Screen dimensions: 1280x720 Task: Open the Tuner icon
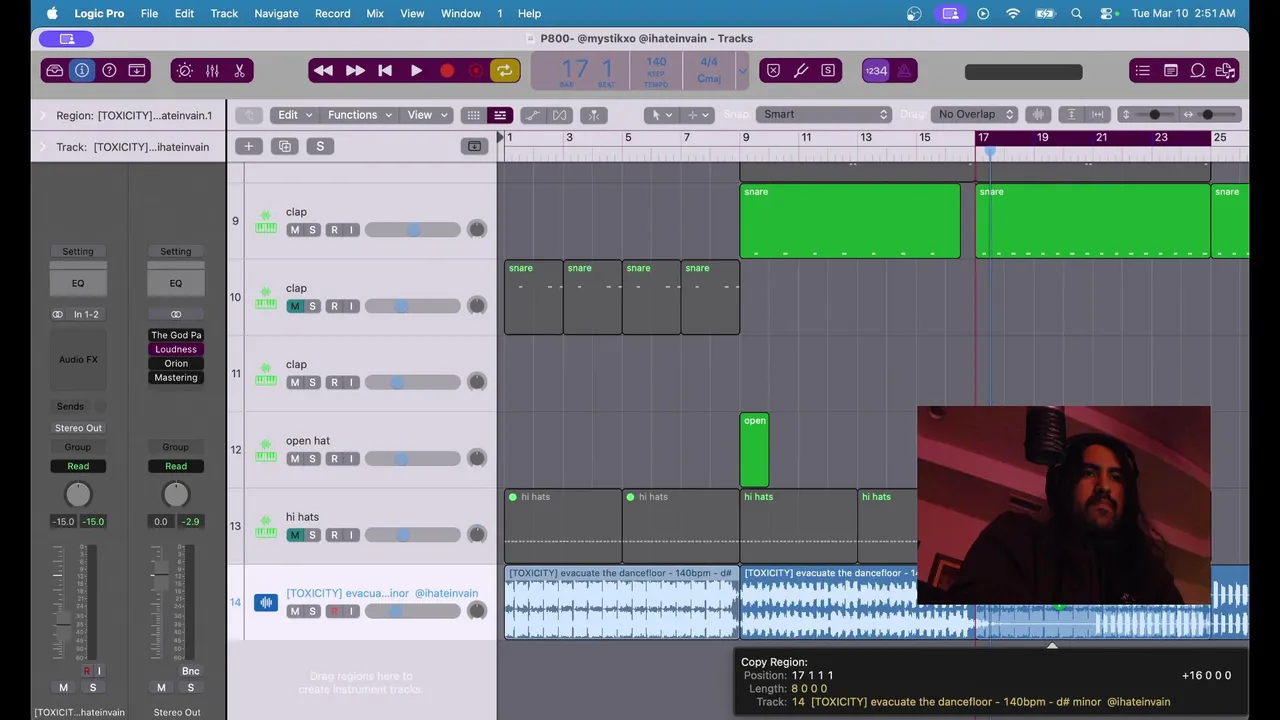coord(801,71)
